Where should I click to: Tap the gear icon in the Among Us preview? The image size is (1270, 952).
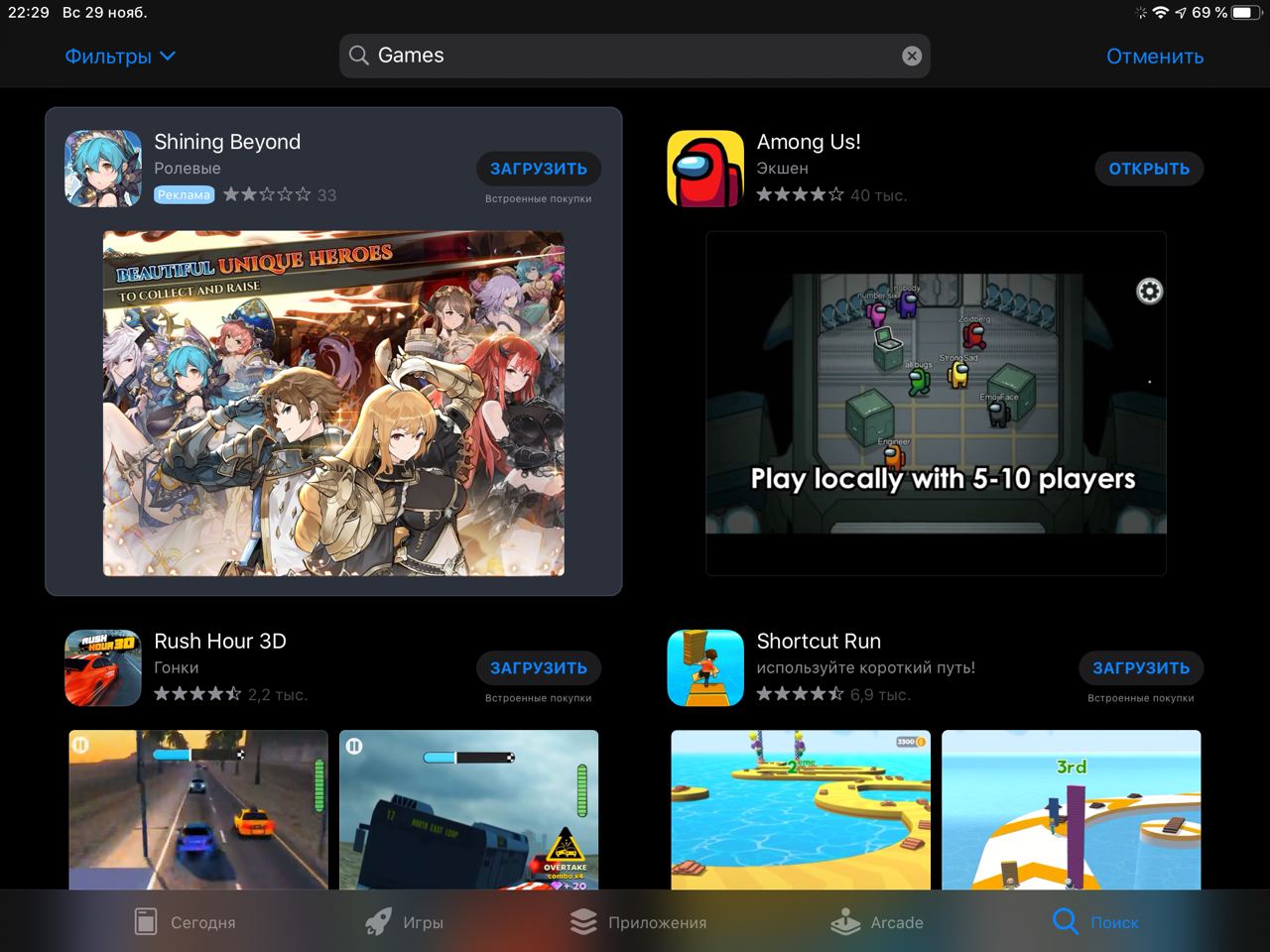(1149, 291)
